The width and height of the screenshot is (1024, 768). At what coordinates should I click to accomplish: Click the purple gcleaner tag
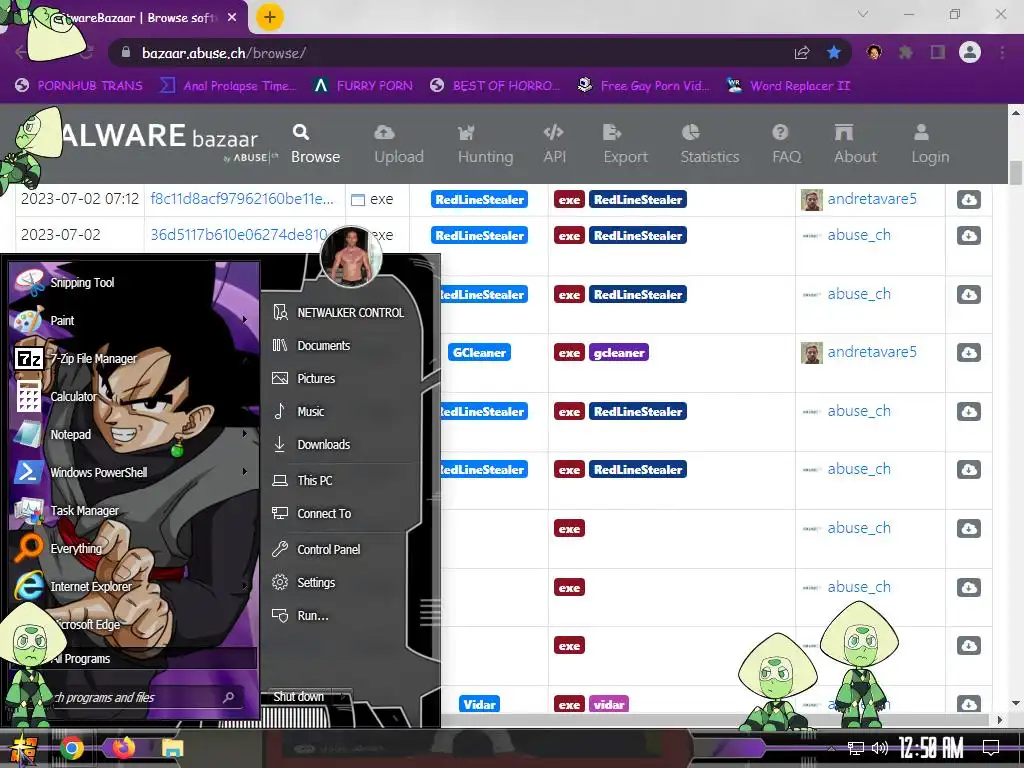pyautogui.click(x=618, y=353)
